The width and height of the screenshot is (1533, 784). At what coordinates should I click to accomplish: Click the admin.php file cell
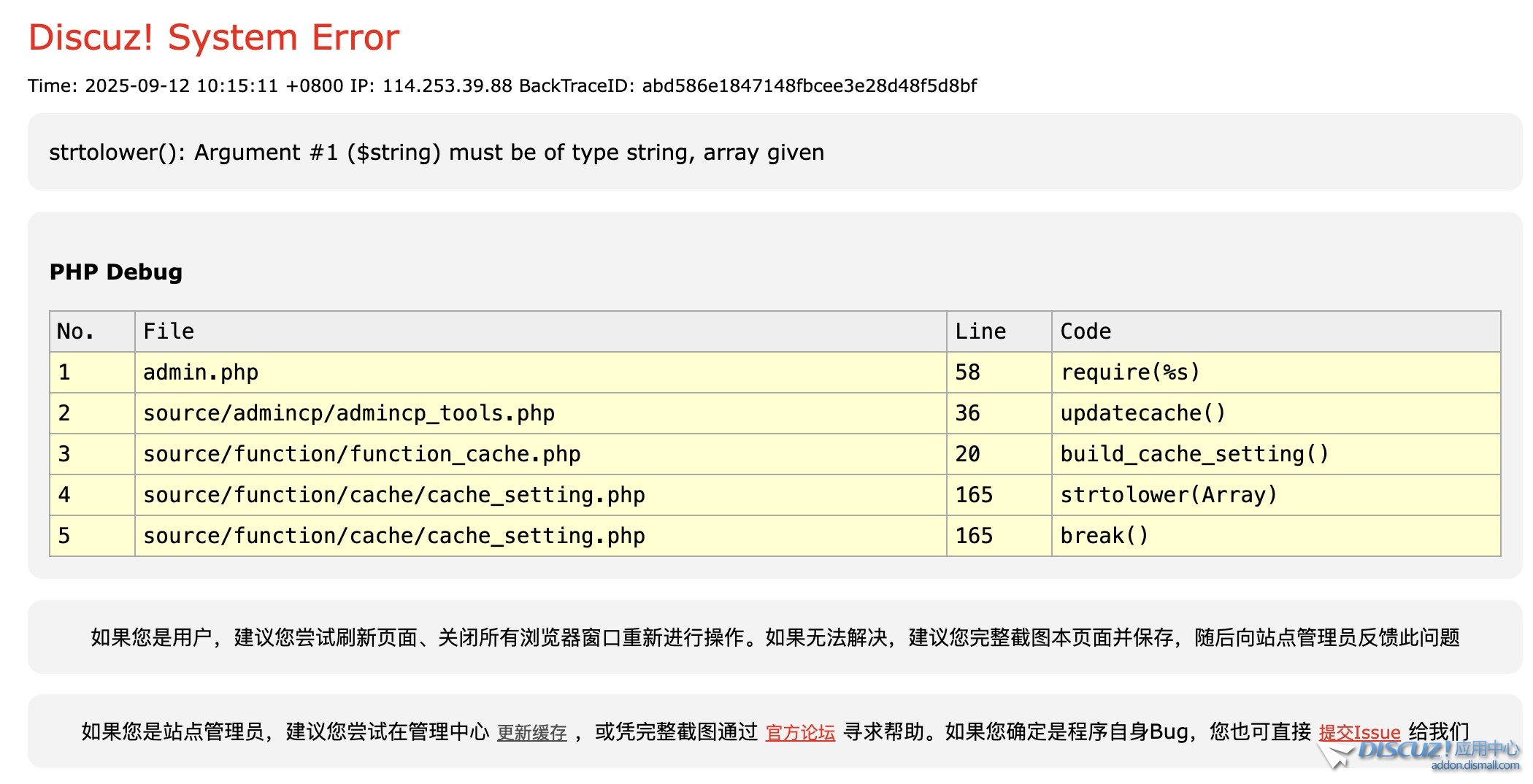click(541, 372)
